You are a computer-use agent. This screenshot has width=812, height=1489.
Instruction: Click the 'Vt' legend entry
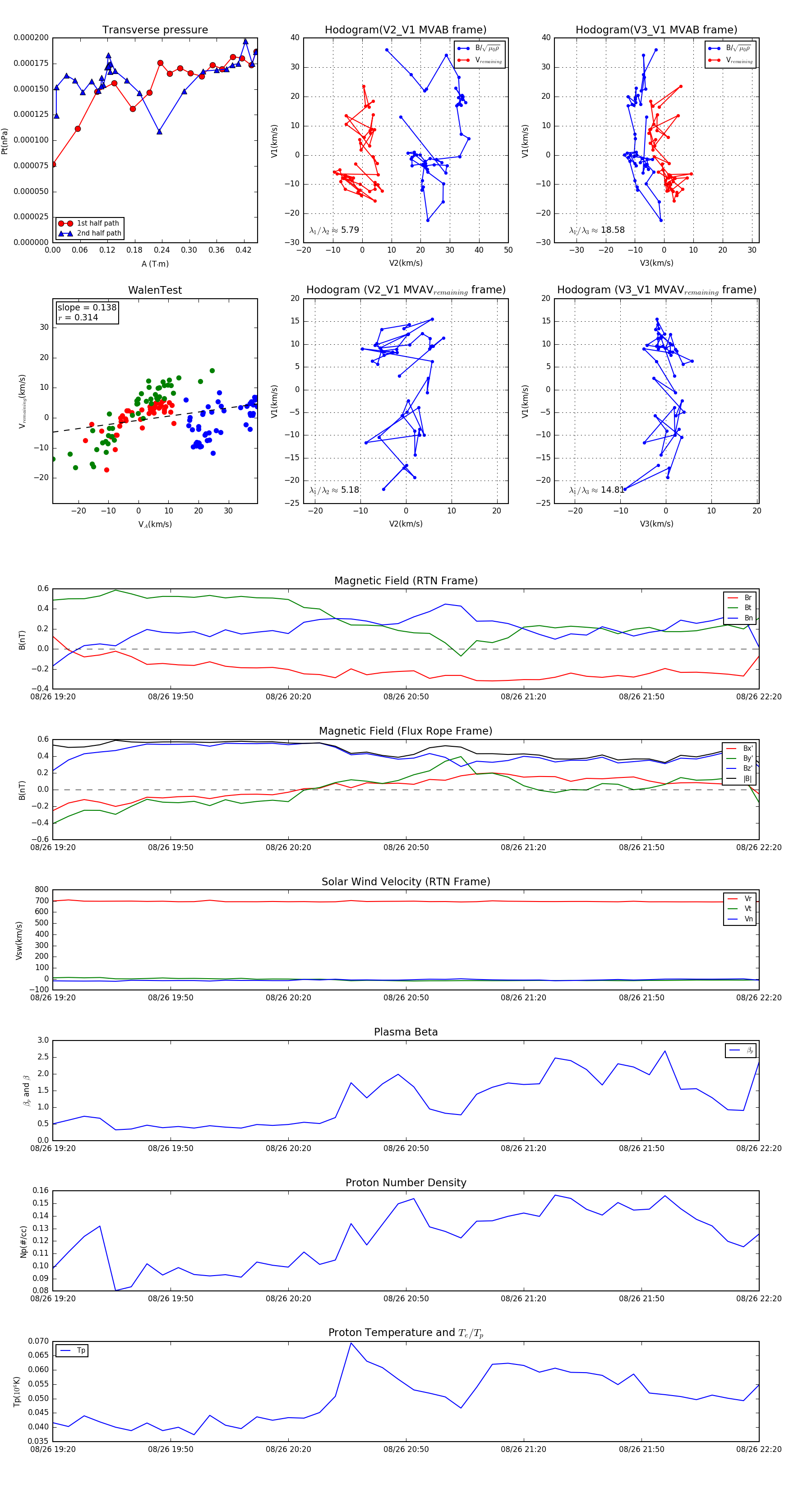740,909
